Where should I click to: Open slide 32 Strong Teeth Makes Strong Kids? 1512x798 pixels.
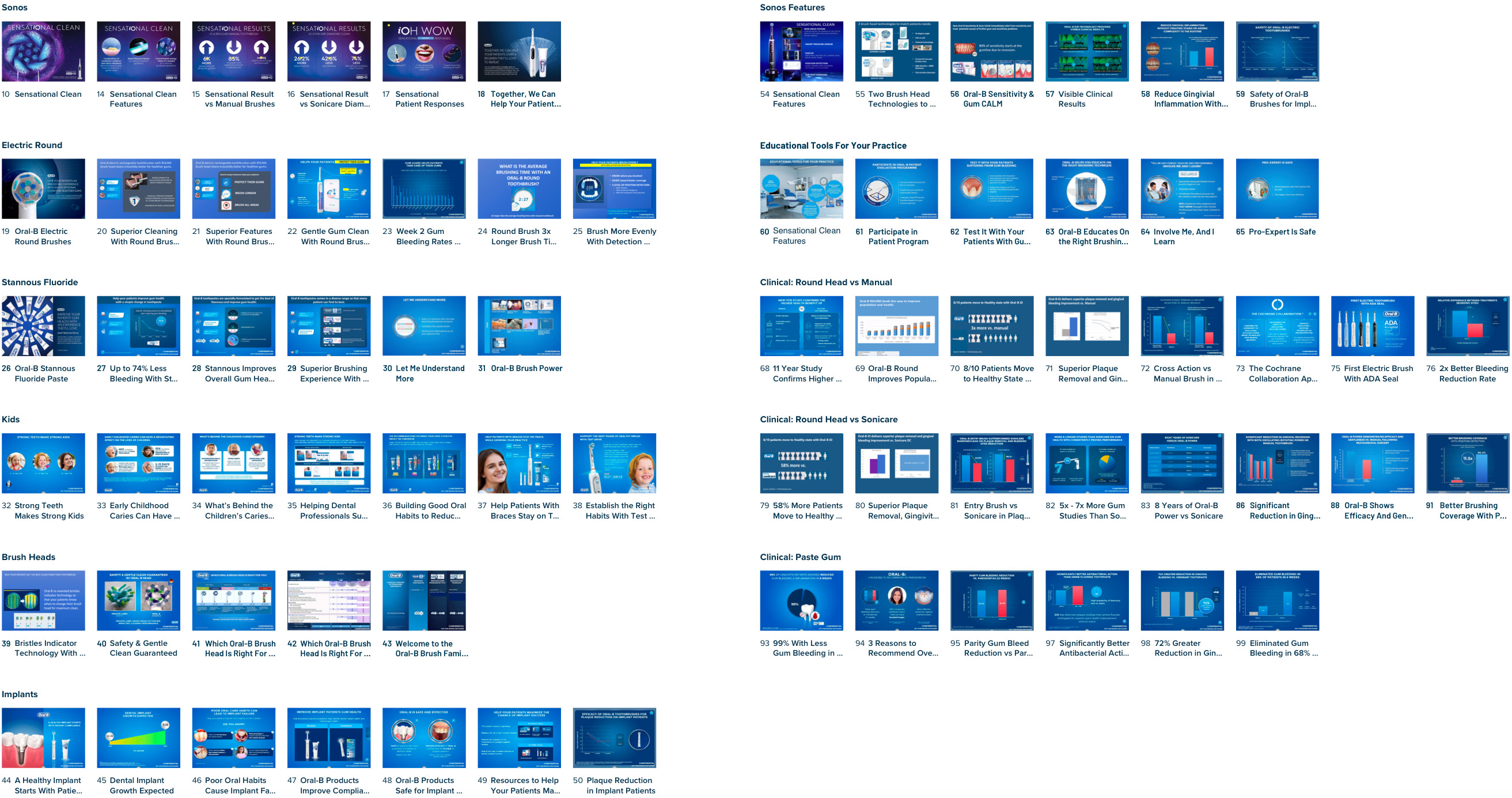[x=43, y=463]
